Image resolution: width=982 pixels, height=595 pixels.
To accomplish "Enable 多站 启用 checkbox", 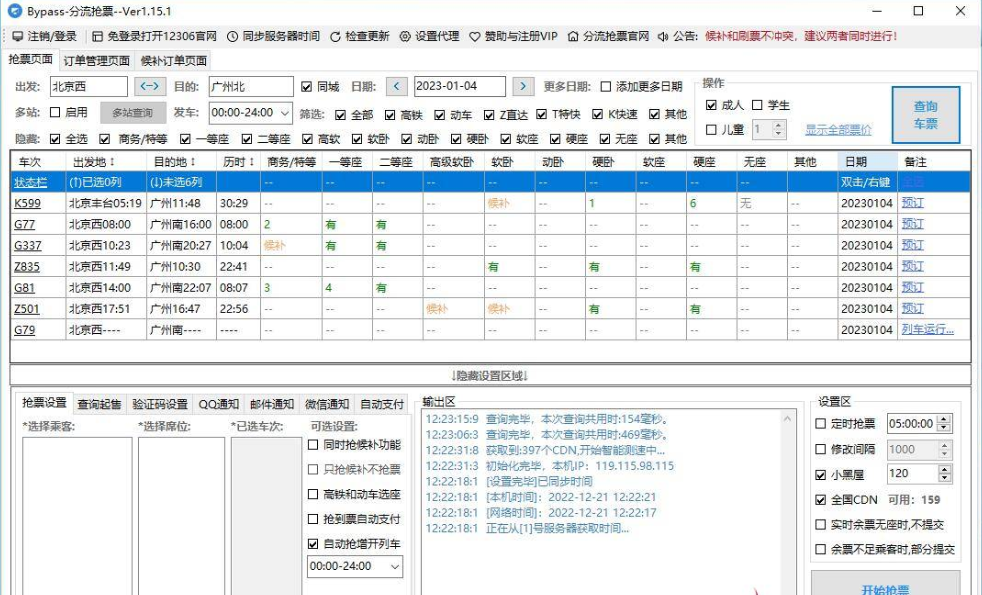I will click(55, 112).
